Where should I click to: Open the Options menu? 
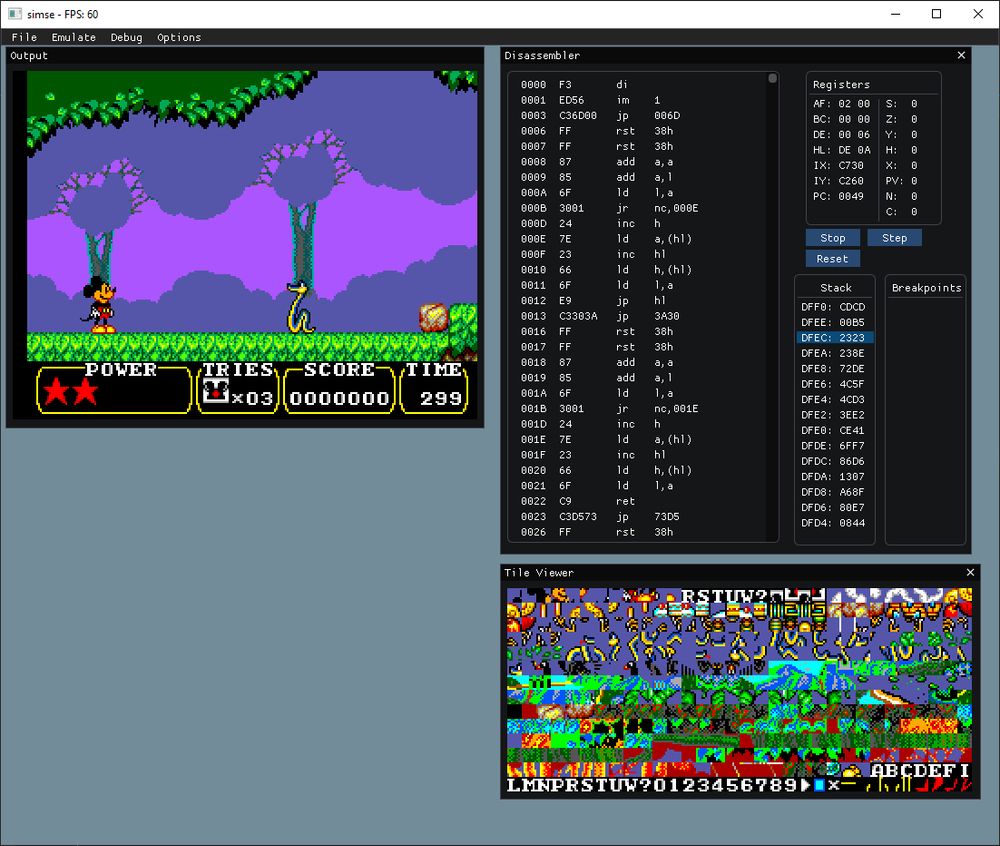(179, 37)
